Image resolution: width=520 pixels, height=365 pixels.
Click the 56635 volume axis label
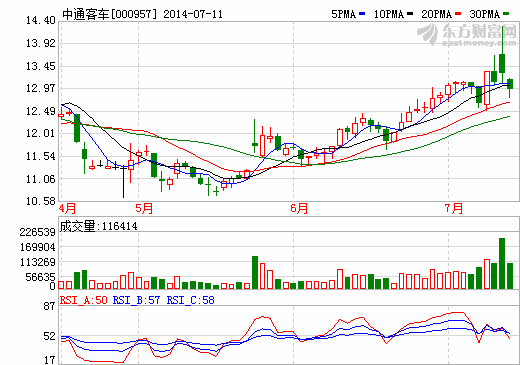tap(40, 277)
